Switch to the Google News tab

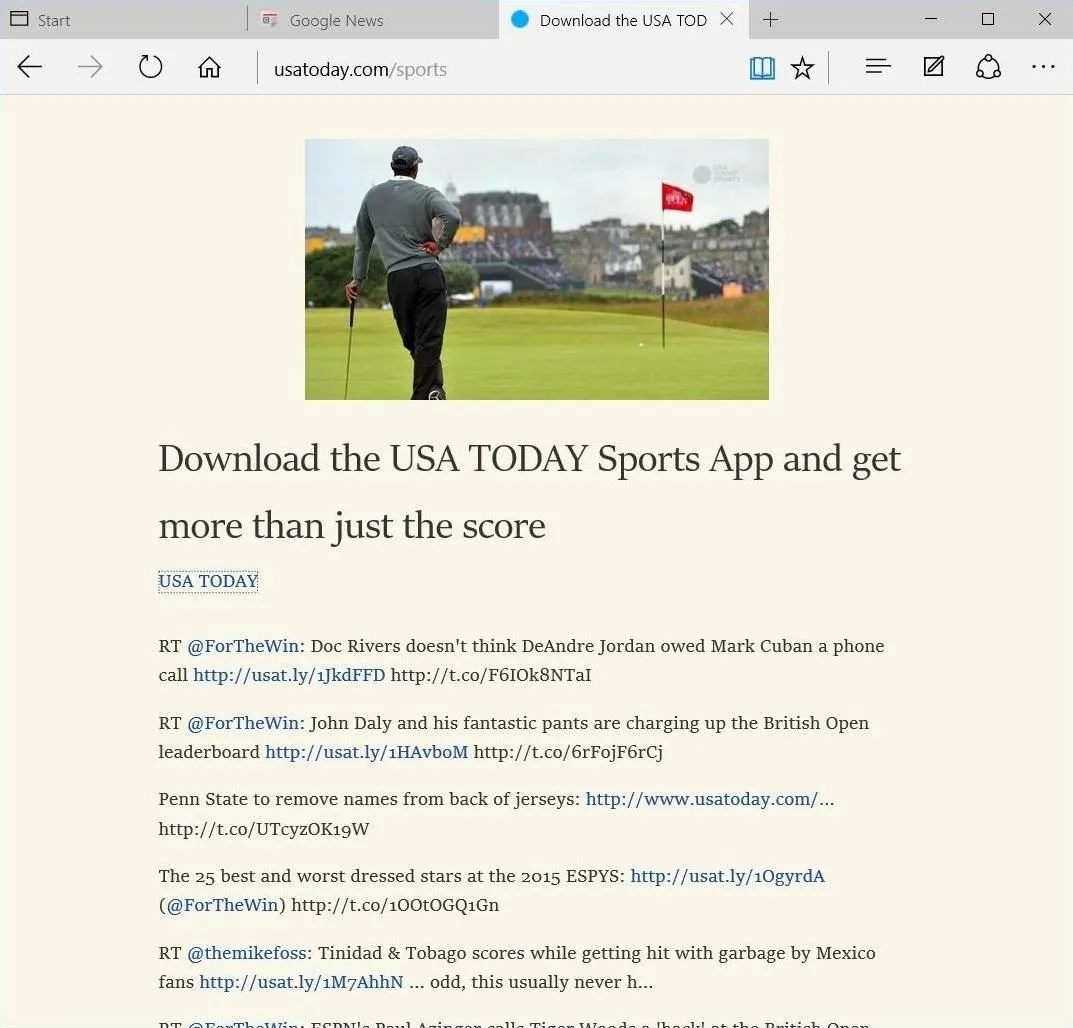tap(374, 20)
